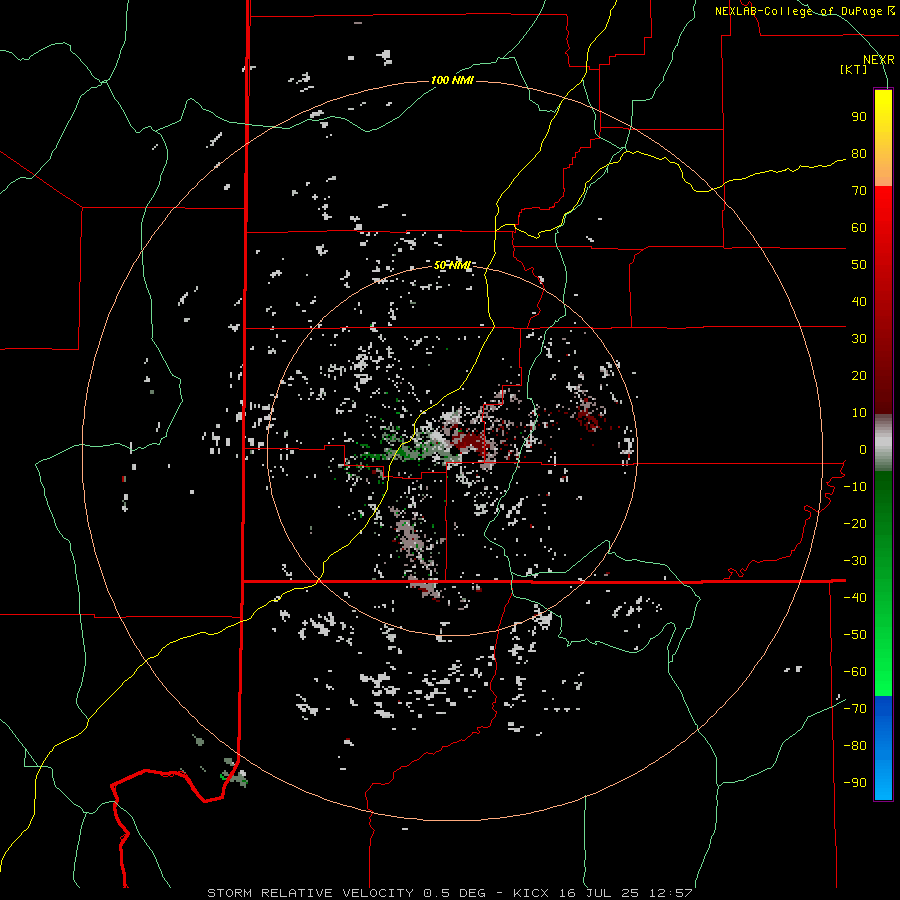Image resolution: width=900 pixels, height=900 pixels.
Task: Click the 0.5 DEG elevation text
Action: click(454, 893)
